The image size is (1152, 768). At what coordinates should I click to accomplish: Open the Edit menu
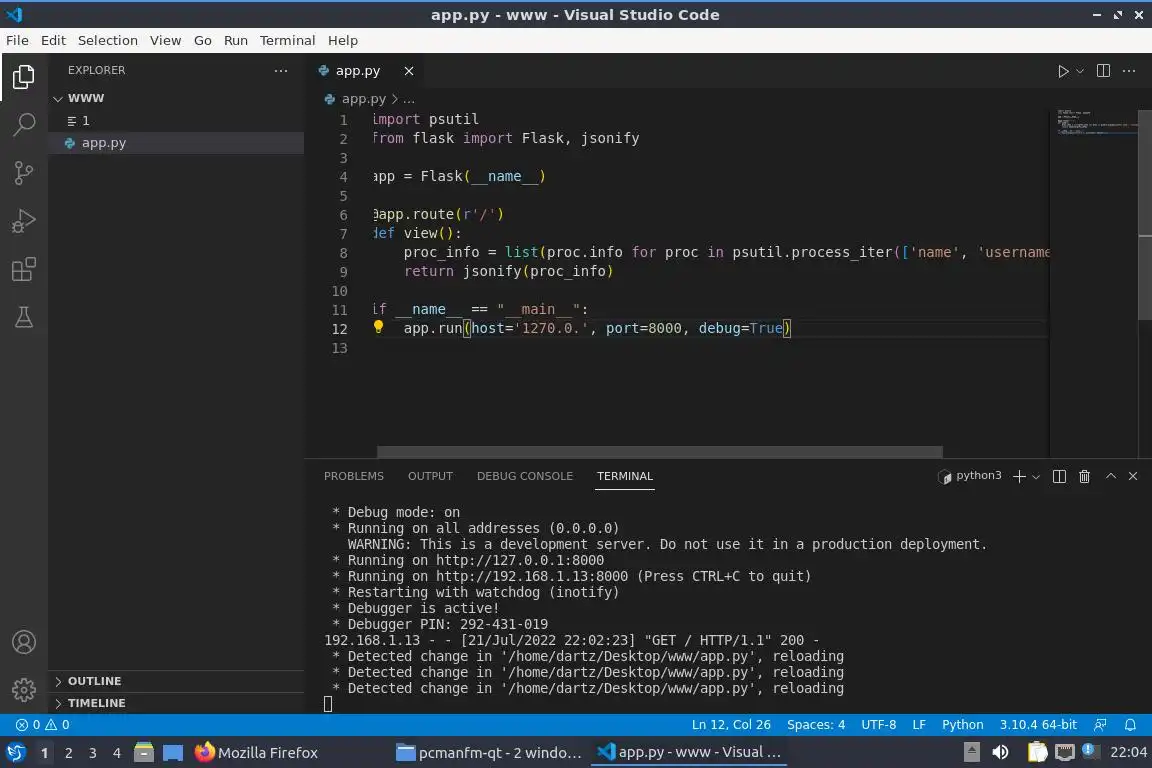[x=53, y=40]
